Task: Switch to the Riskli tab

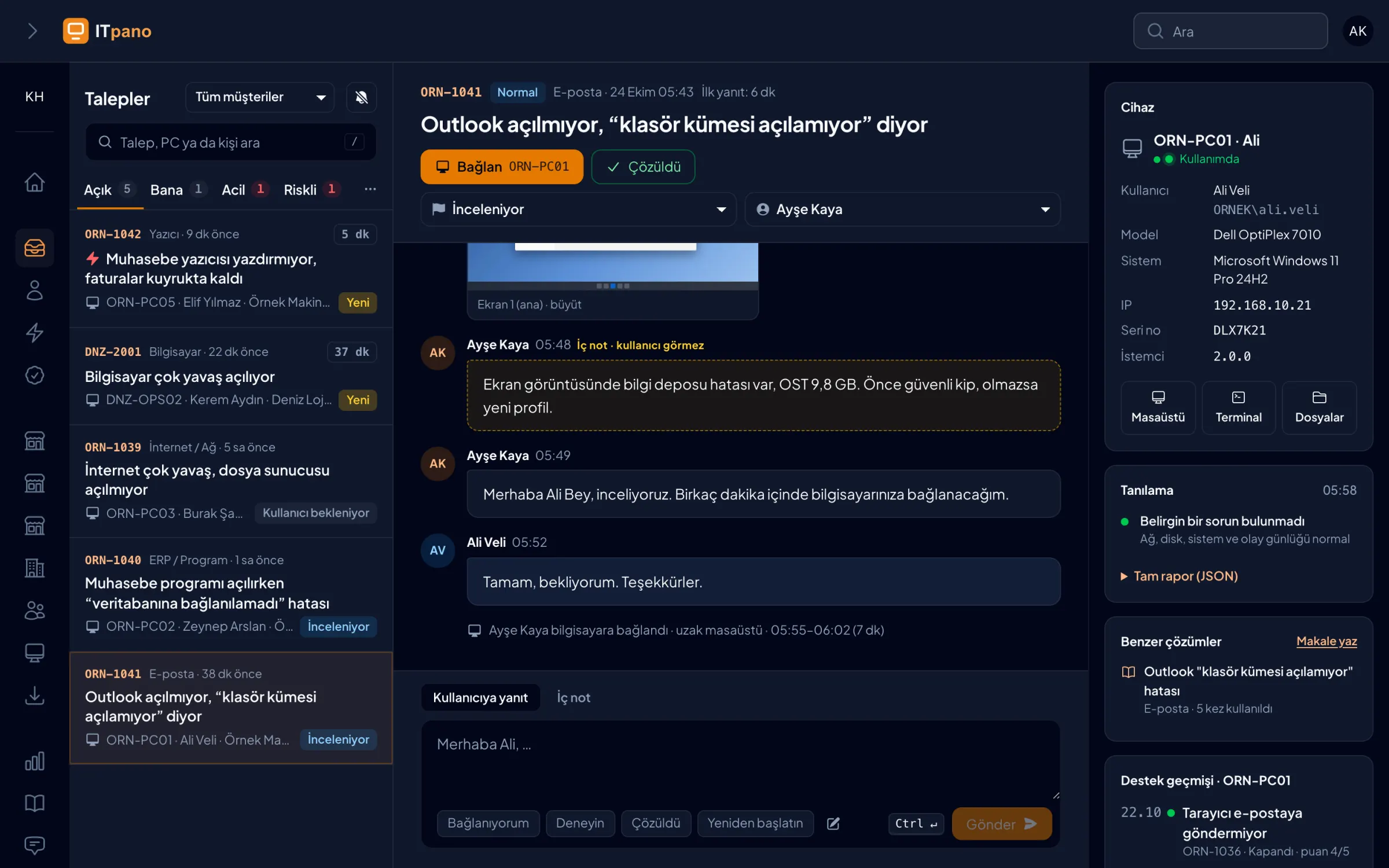Action: [x=311, y=190]
